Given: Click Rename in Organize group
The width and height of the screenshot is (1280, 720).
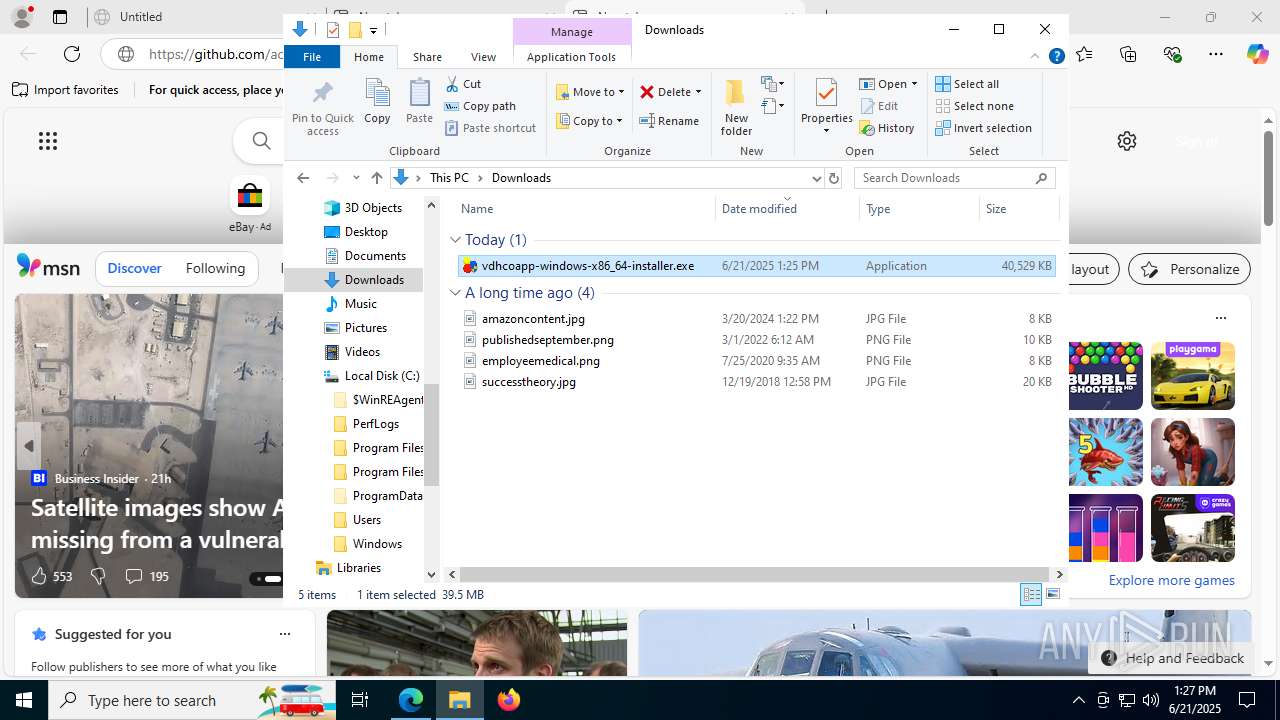Looking at the screenshot, I should tap(669, 121).
